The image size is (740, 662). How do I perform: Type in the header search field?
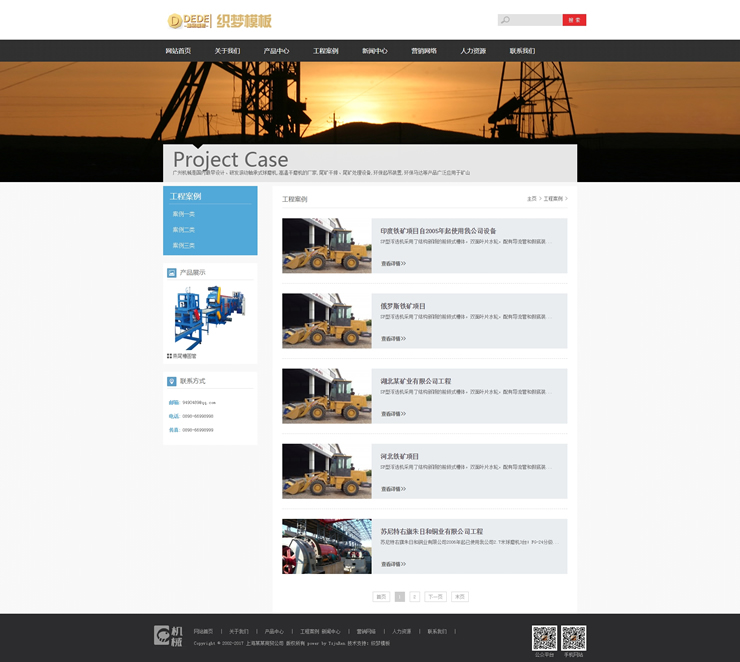point(536,20)
